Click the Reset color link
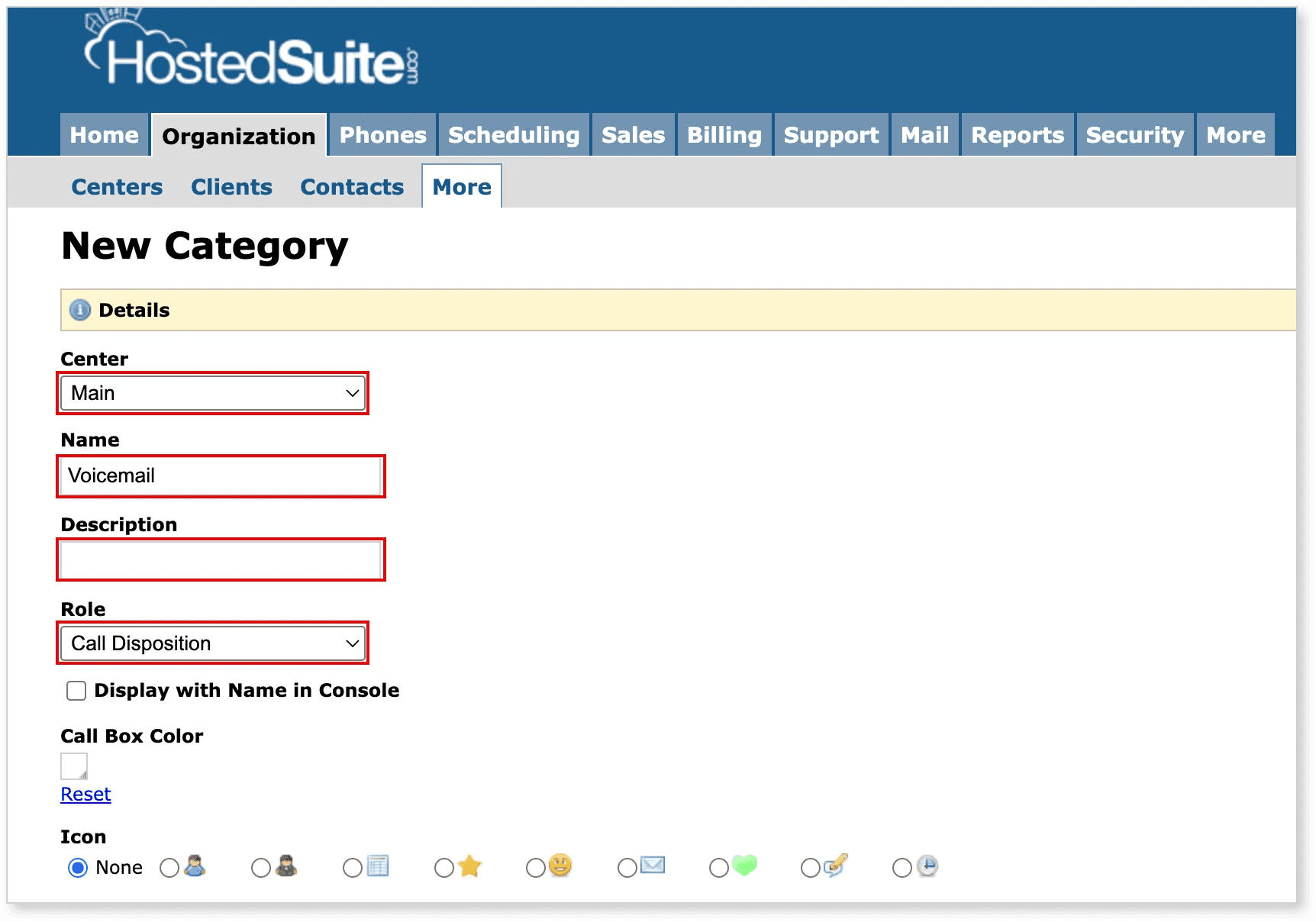 [x=85, y=795]
